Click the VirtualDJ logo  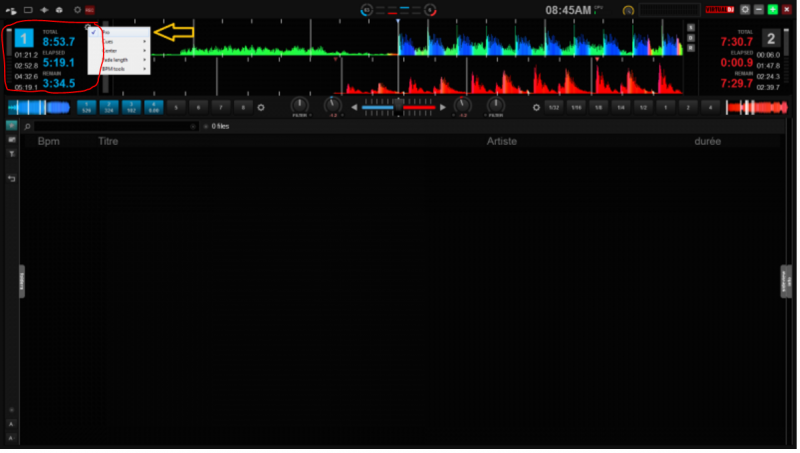(x=719, y=10)
